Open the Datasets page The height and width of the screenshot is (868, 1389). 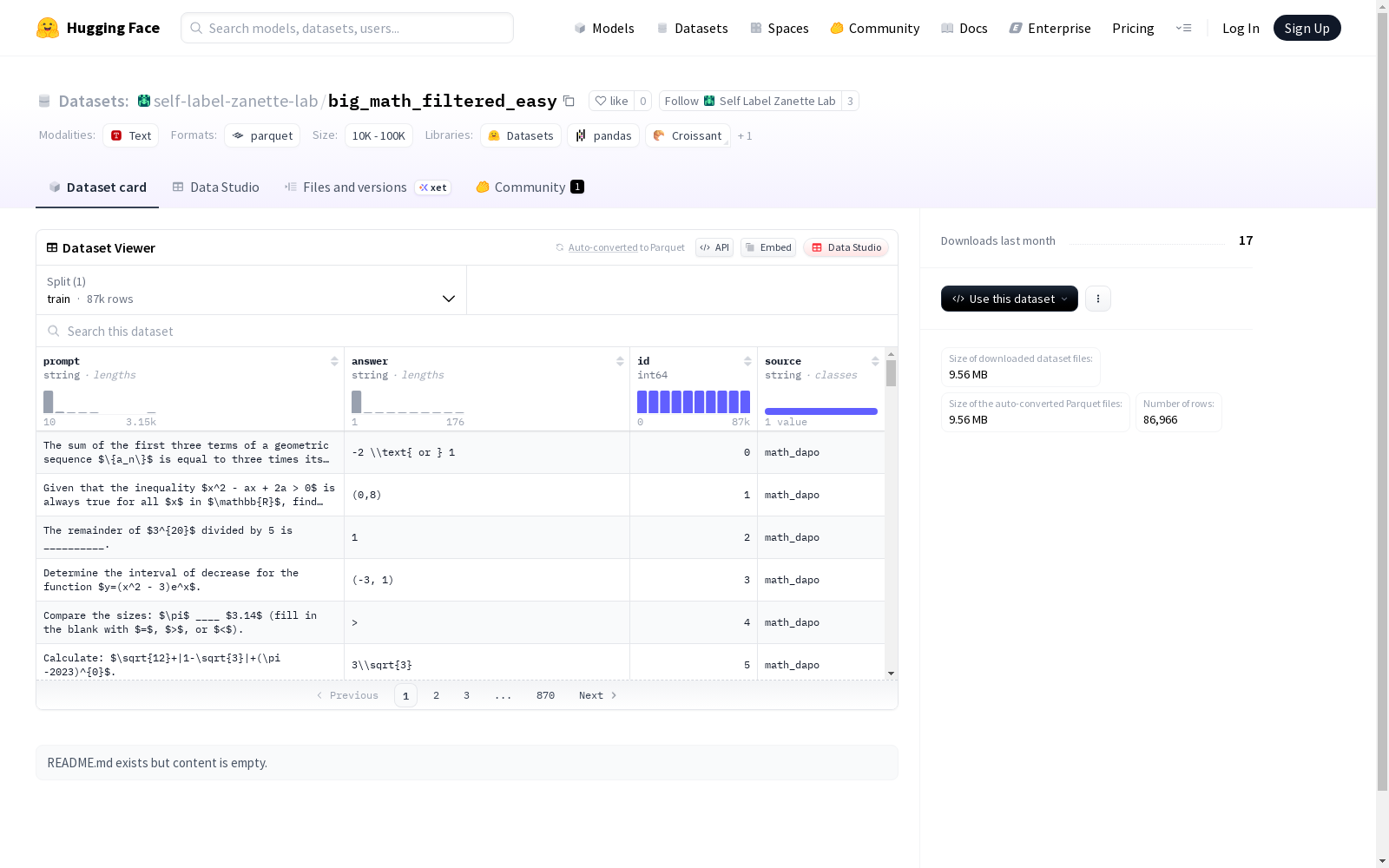(x=693, y=28)
